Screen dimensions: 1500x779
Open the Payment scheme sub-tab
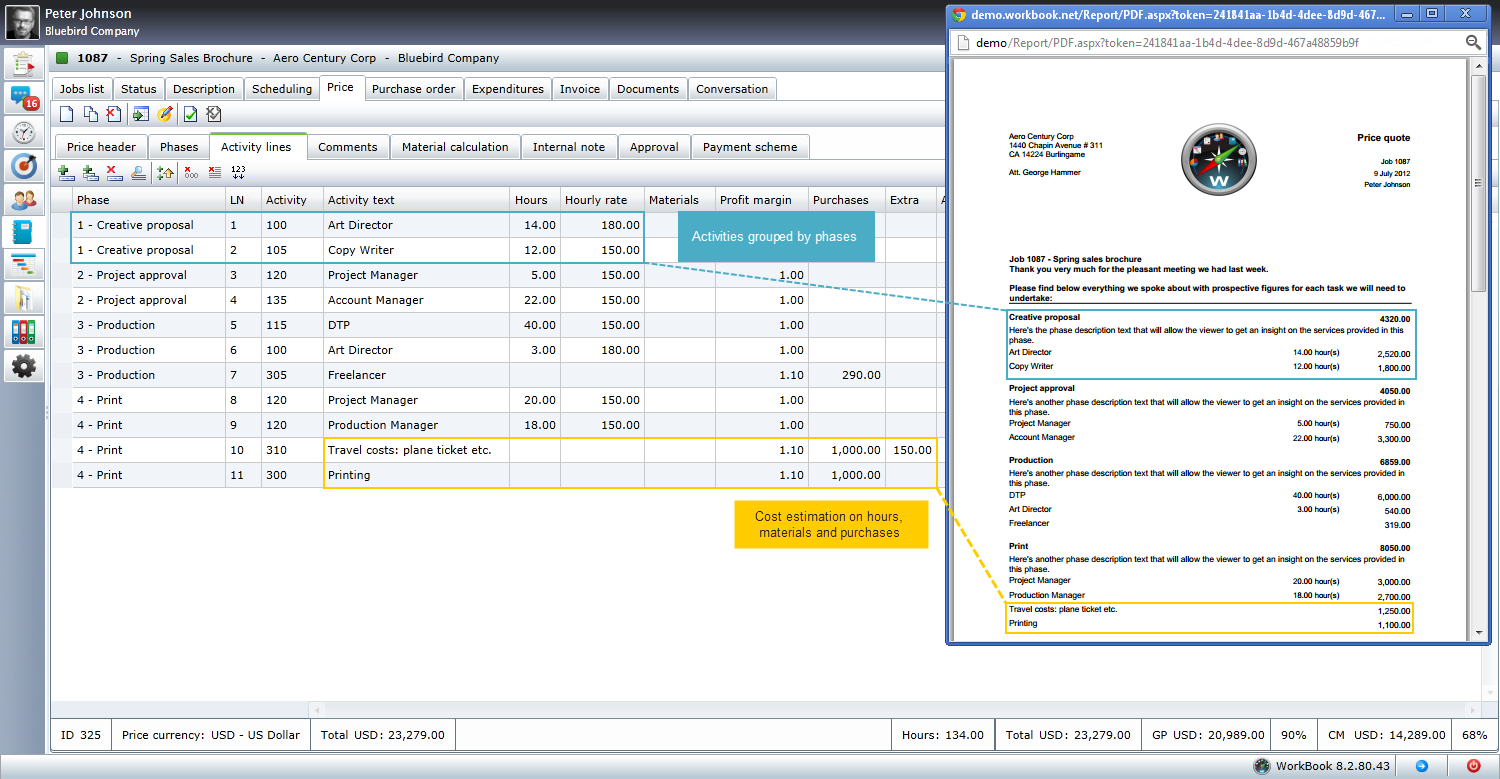tap(749, 147)
